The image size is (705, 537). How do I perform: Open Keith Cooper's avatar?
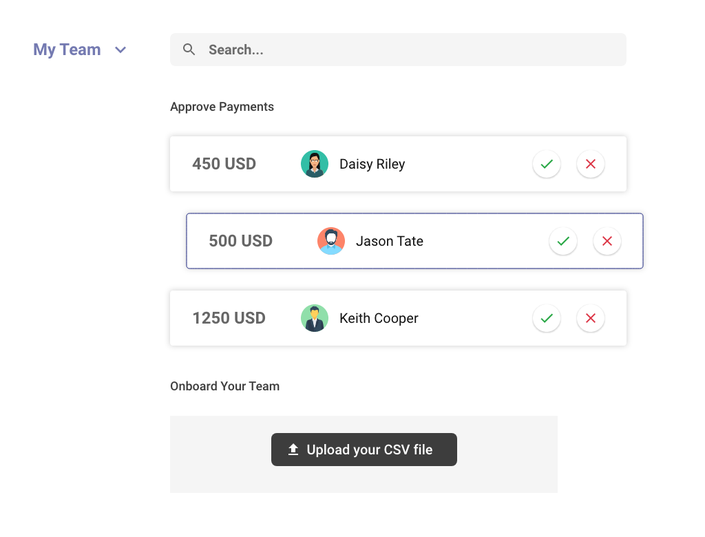(315, 318)
